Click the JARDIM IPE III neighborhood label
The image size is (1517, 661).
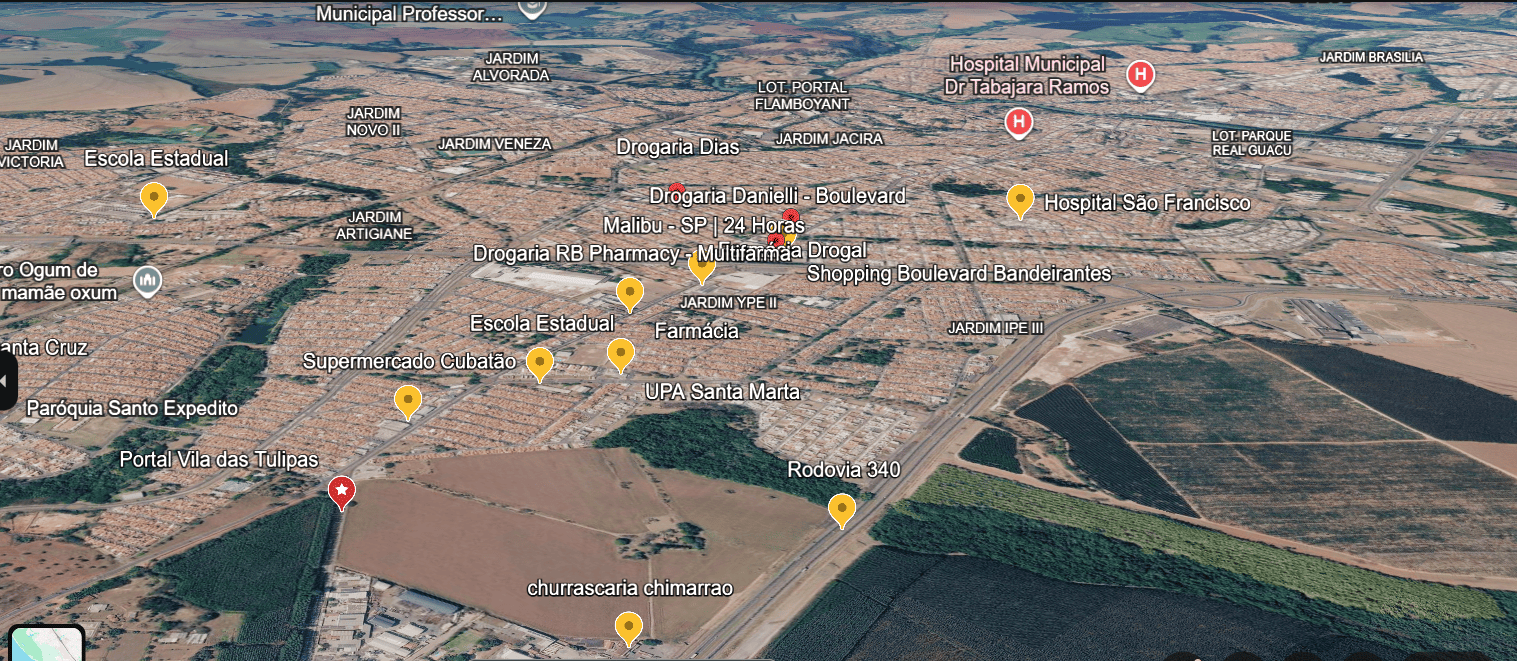click(996, 328)
